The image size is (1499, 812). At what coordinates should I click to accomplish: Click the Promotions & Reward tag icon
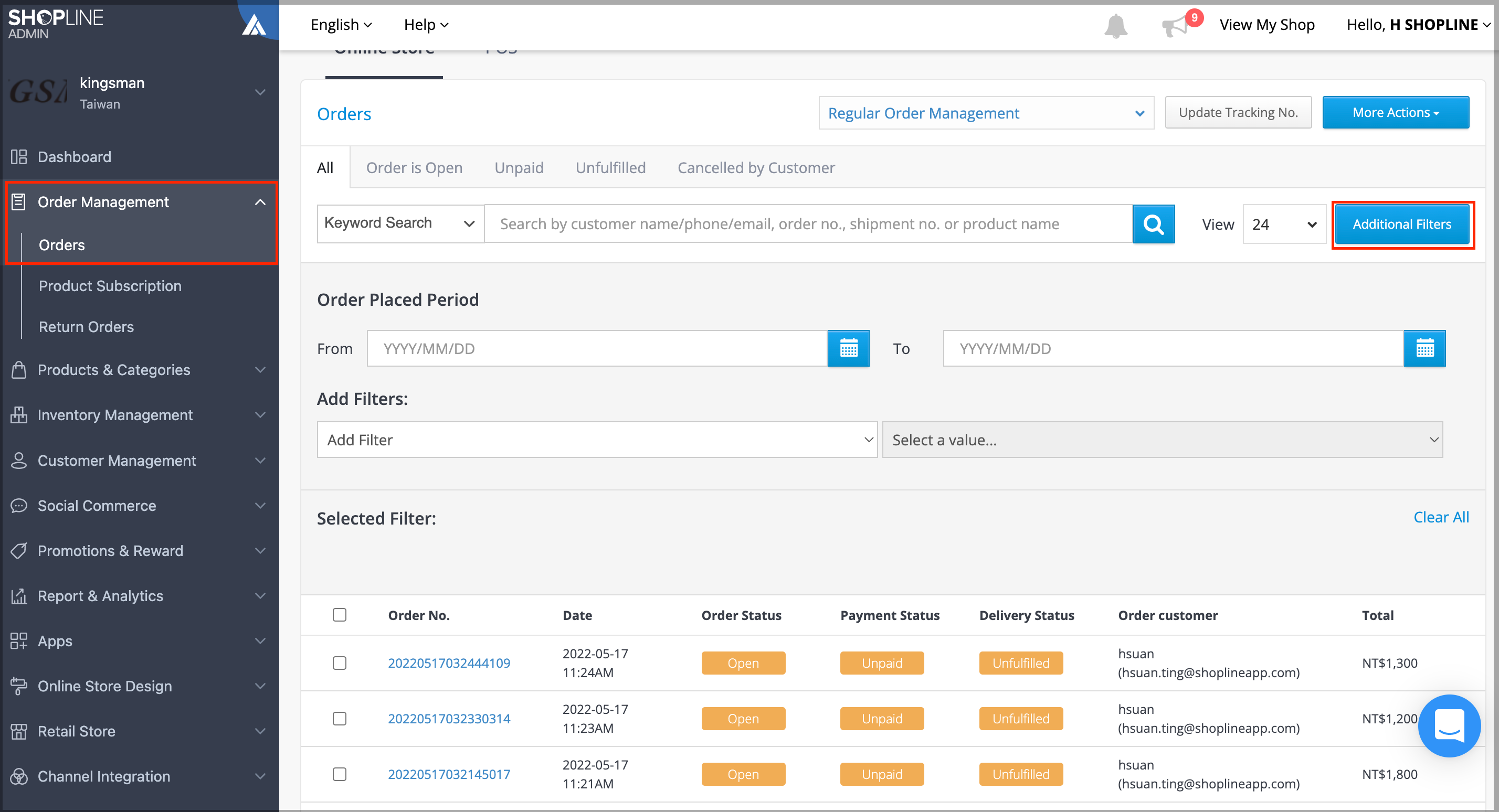click(x=18, y=550)
